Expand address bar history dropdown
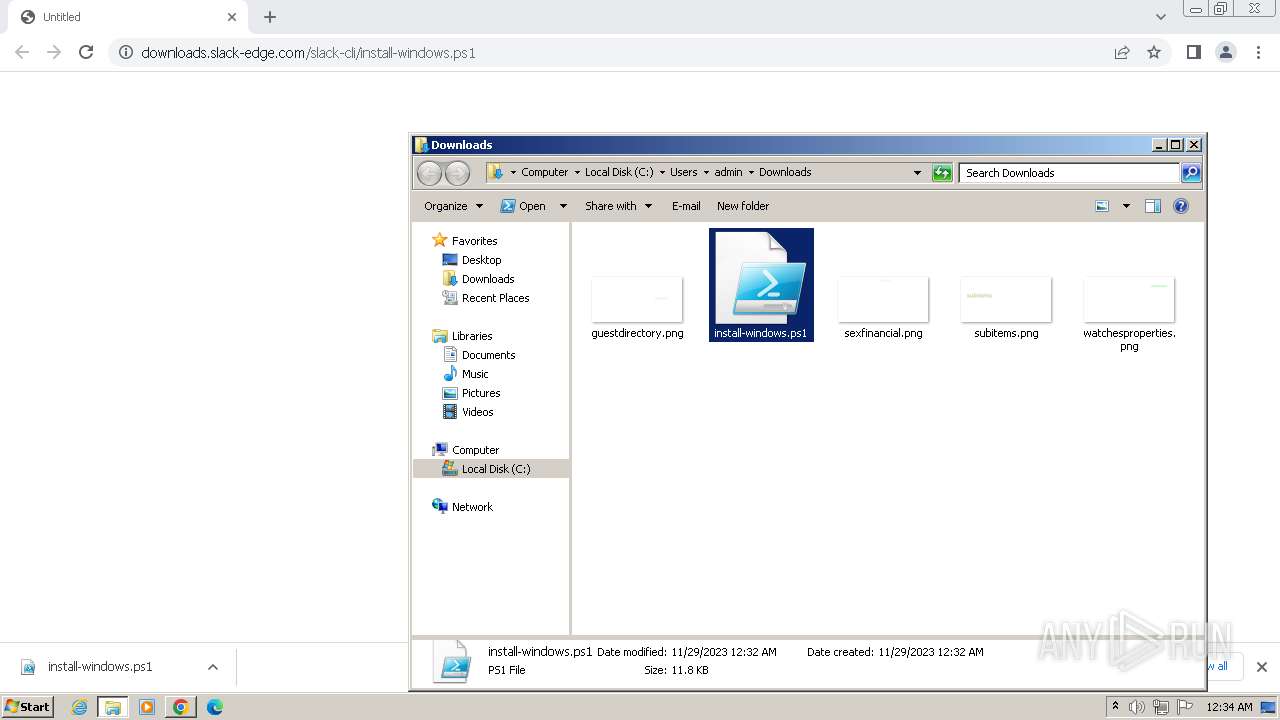Image resolution: width=1280 pixels, height=720 pixels. click(x=917, y=173)
